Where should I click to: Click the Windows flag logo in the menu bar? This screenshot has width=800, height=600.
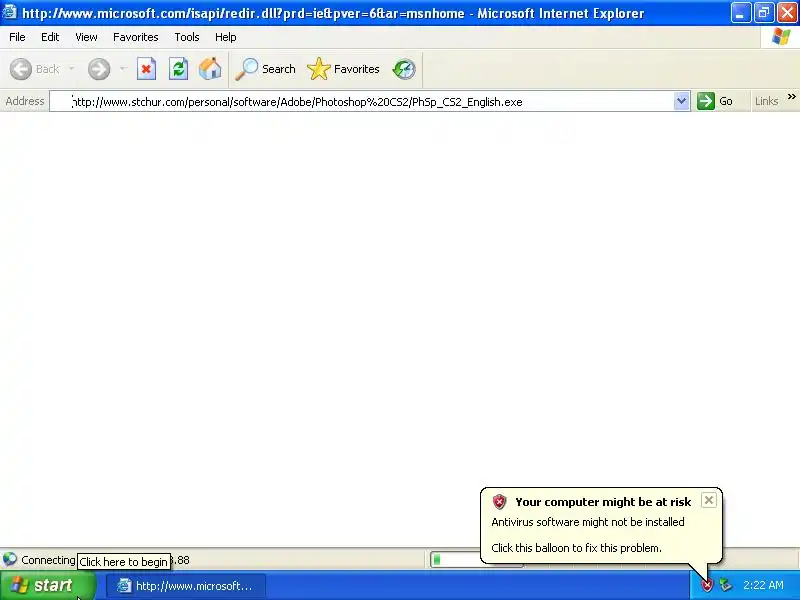pos(781,37)
